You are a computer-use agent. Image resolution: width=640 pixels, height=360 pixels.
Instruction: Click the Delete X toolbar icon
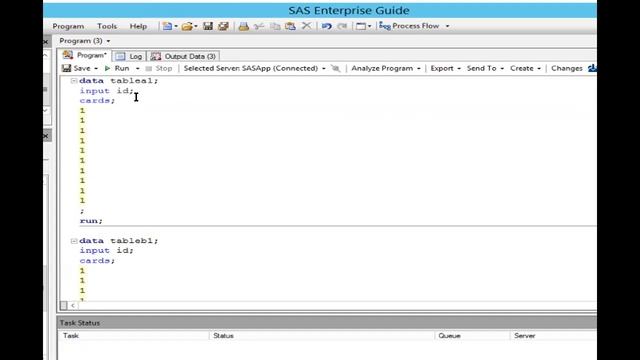pos(306,26)
